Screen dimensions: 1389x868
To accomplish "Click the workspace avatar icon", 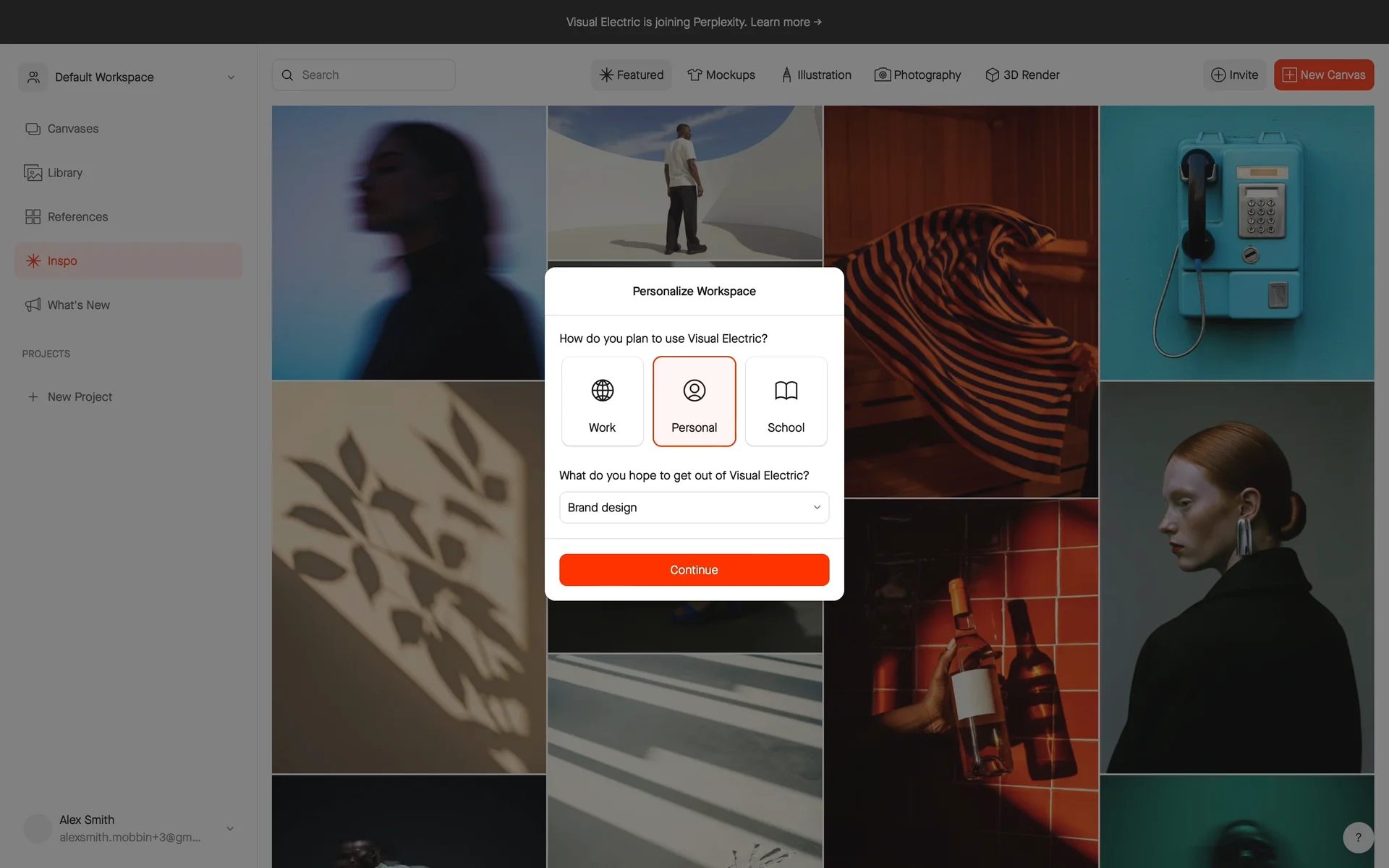I will [x=33, y=77].
